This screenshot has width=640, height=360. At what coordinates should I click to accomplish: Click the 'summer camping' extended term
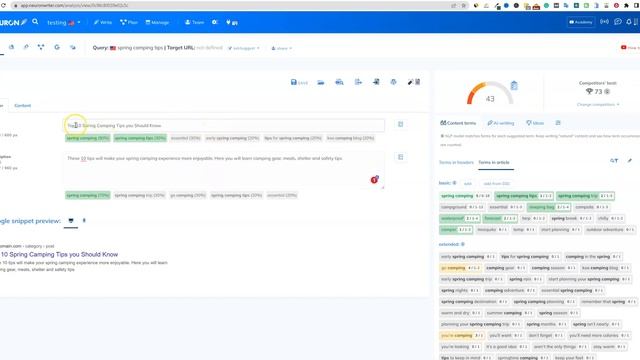pos(509,313)
